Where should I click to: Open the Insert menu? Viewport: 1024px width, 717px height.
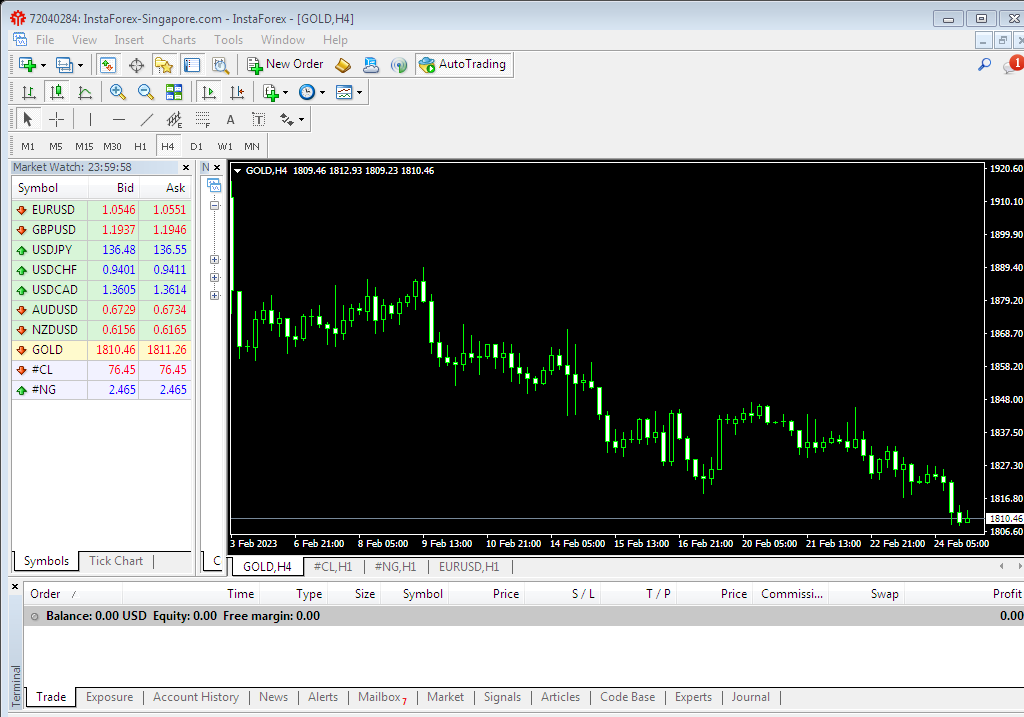pos(129,40)
